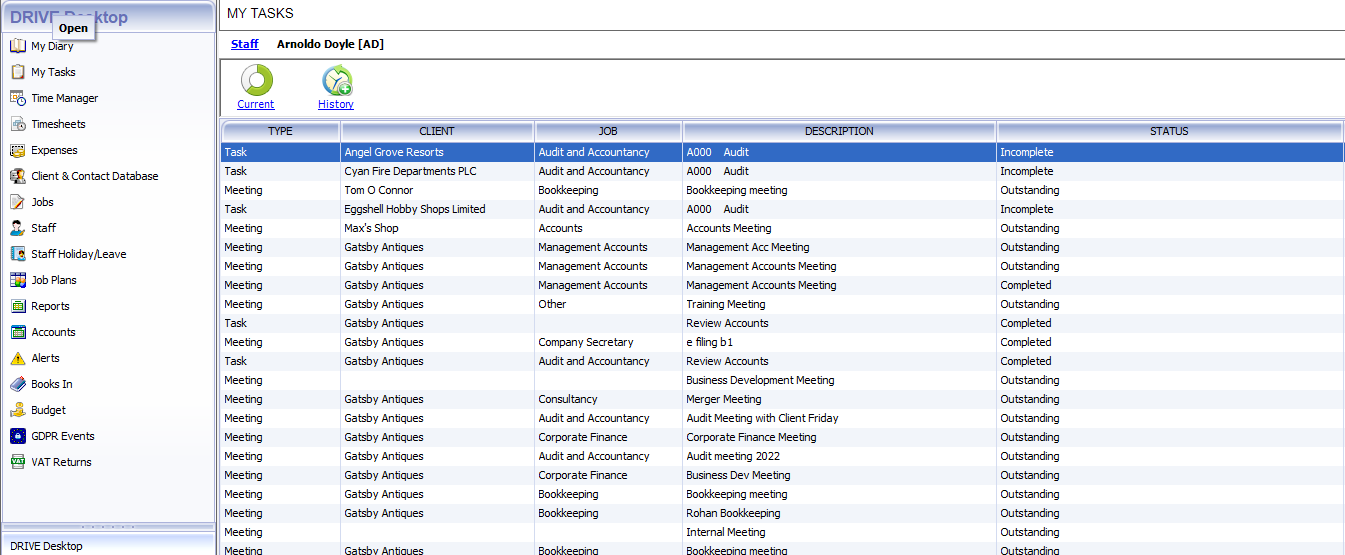This screenshot has height=555, width=1345.
Task: Select the Eggshell Hobby Shops Limited row
Action: (782, 209)
